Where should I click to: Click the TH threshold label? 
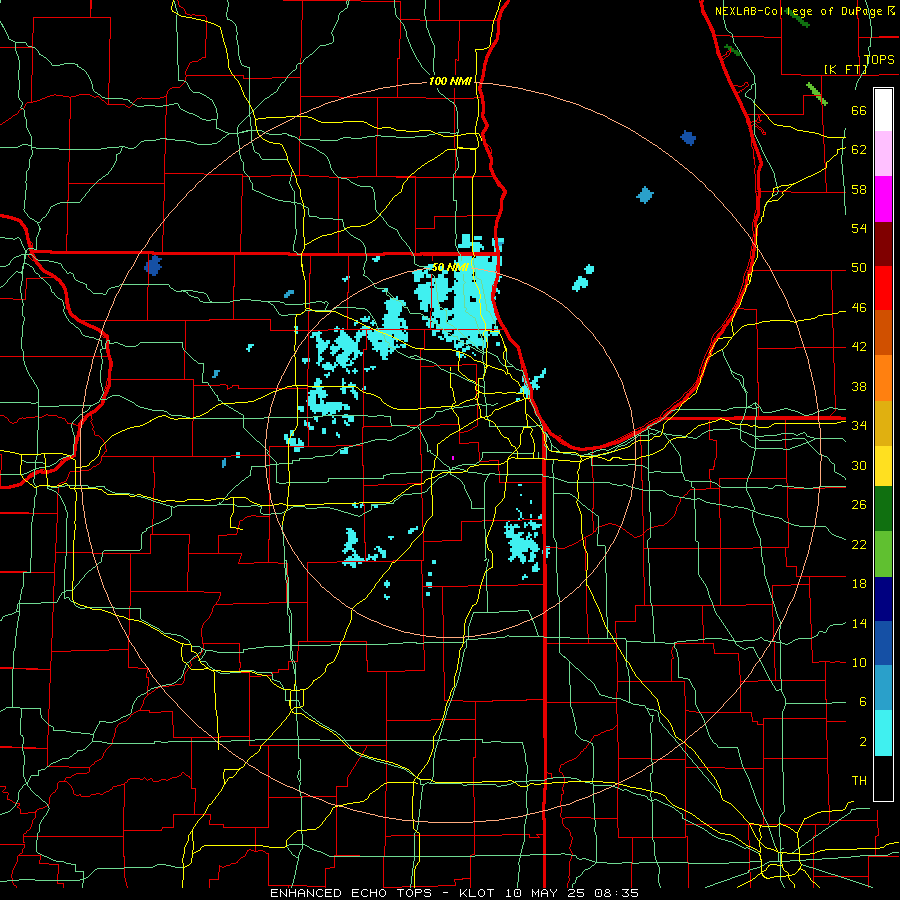(859, 781)
